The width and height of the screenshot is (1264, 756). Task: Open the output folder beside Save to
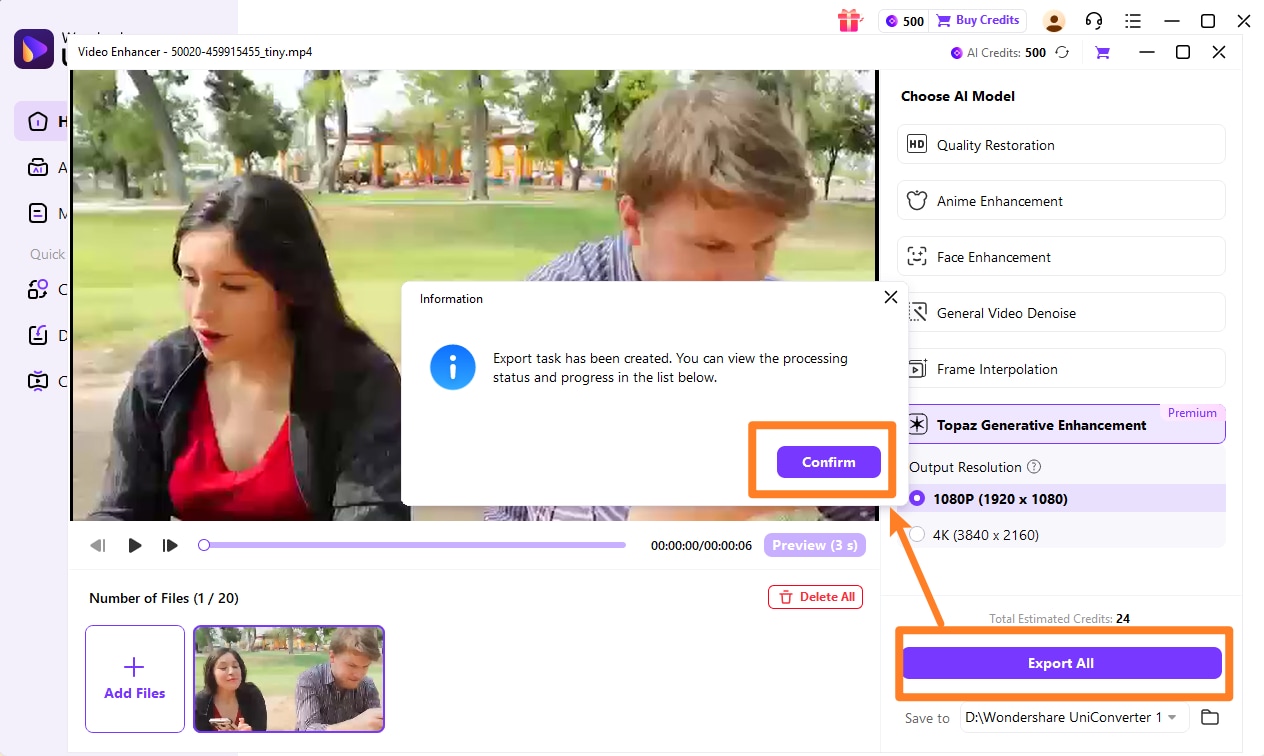[x=1209, y=717]
